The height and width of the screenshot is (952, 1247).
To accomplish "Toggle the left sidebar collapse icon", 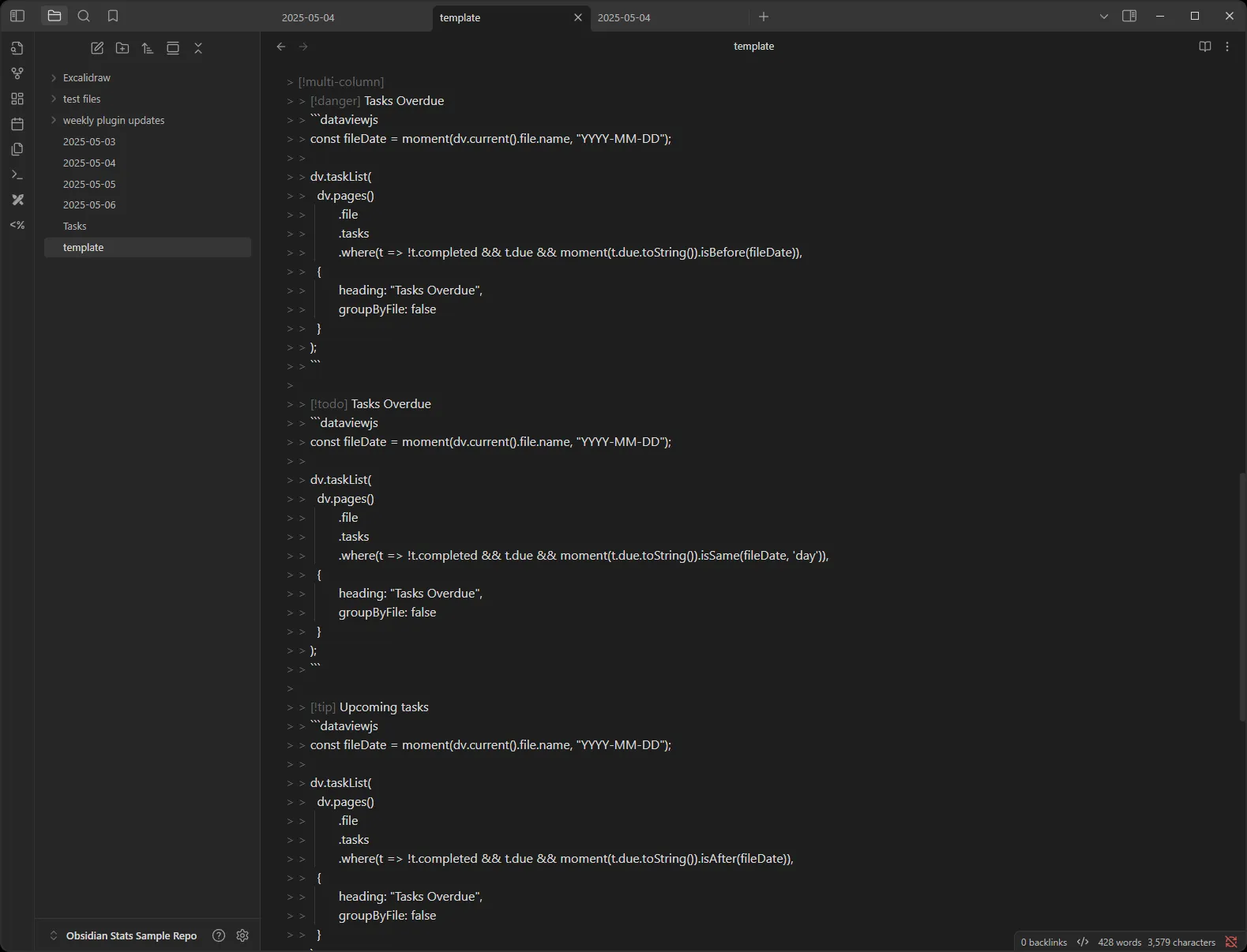I will 17,16.
